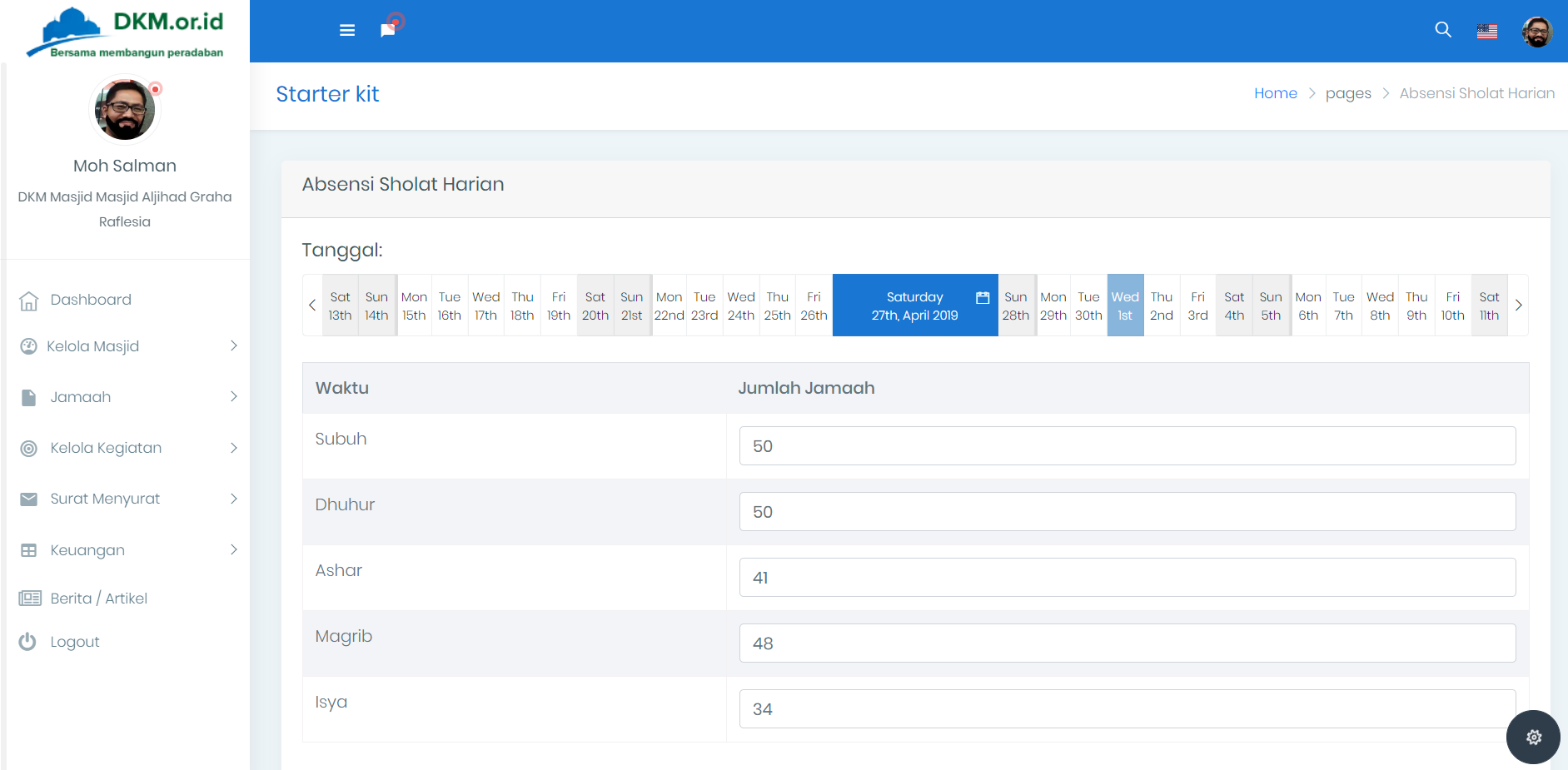Toggle the hamburger sidebar menu
Screen dimensions: 1568x770
[x=347, y=31]
